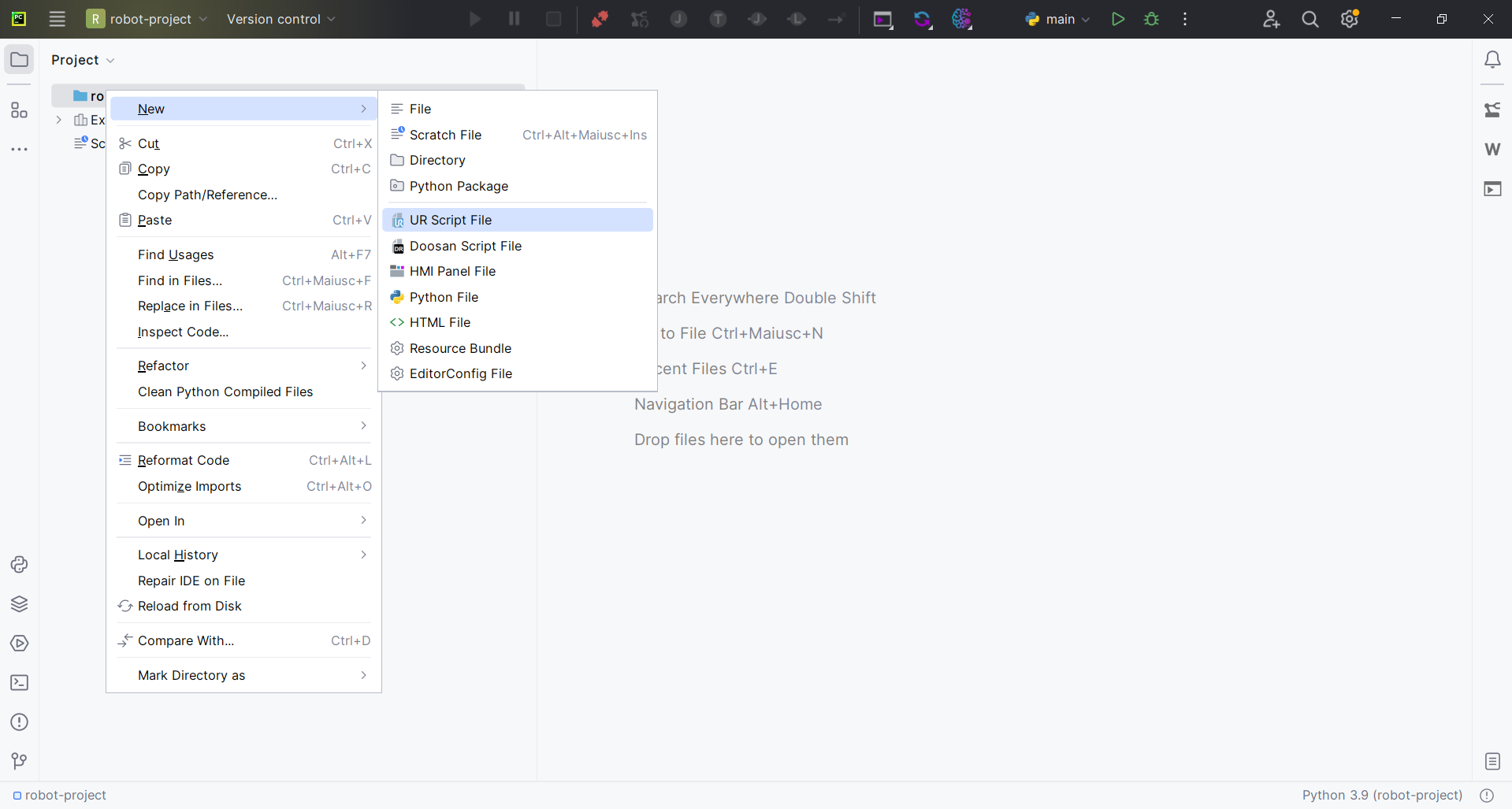Expand the External Libraries tree node
The width and height of the screenshot is (1512, 809).
pos(59,120)
